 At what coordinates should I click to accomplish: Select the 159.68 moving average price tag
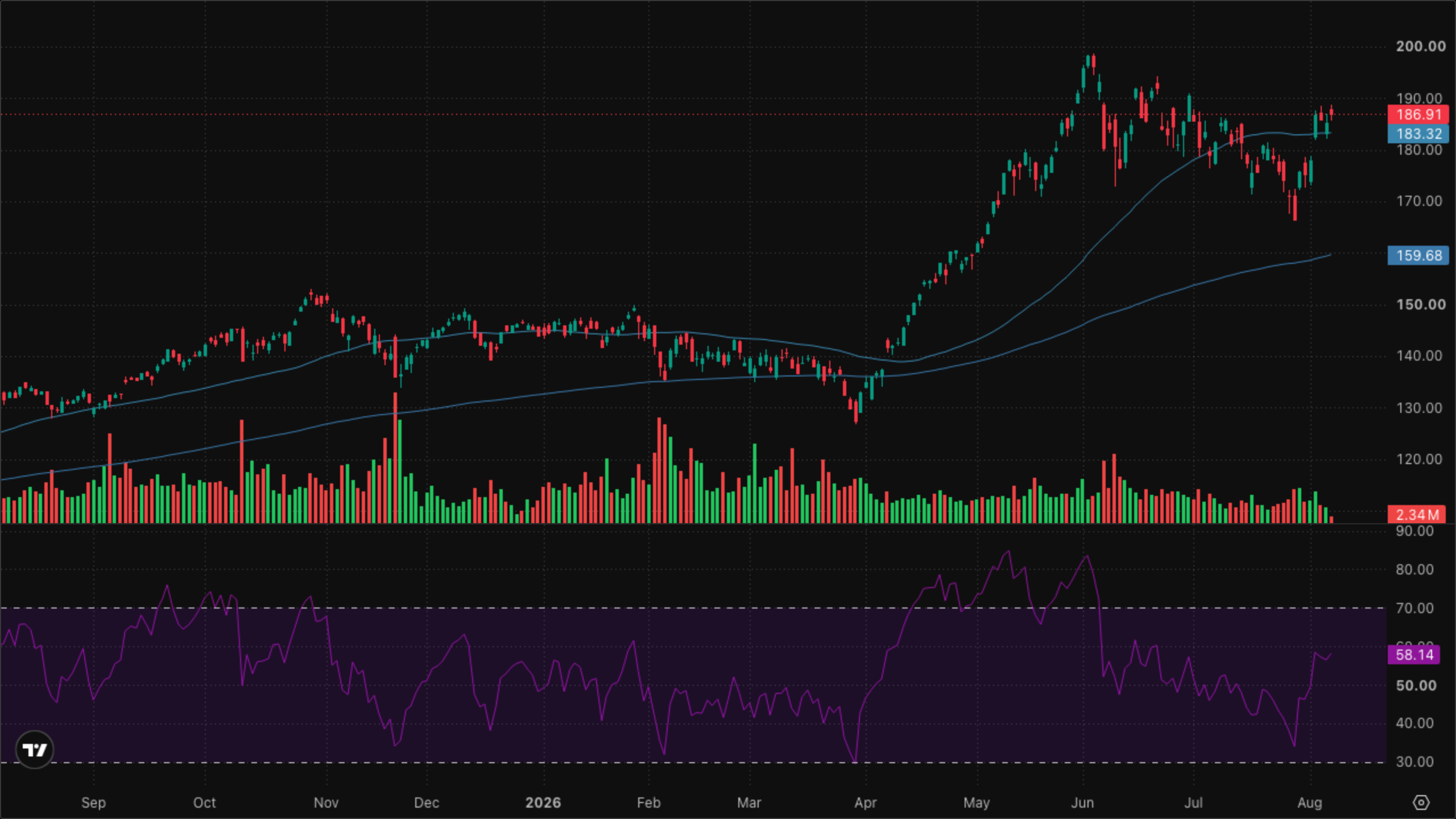(1418, 255)
